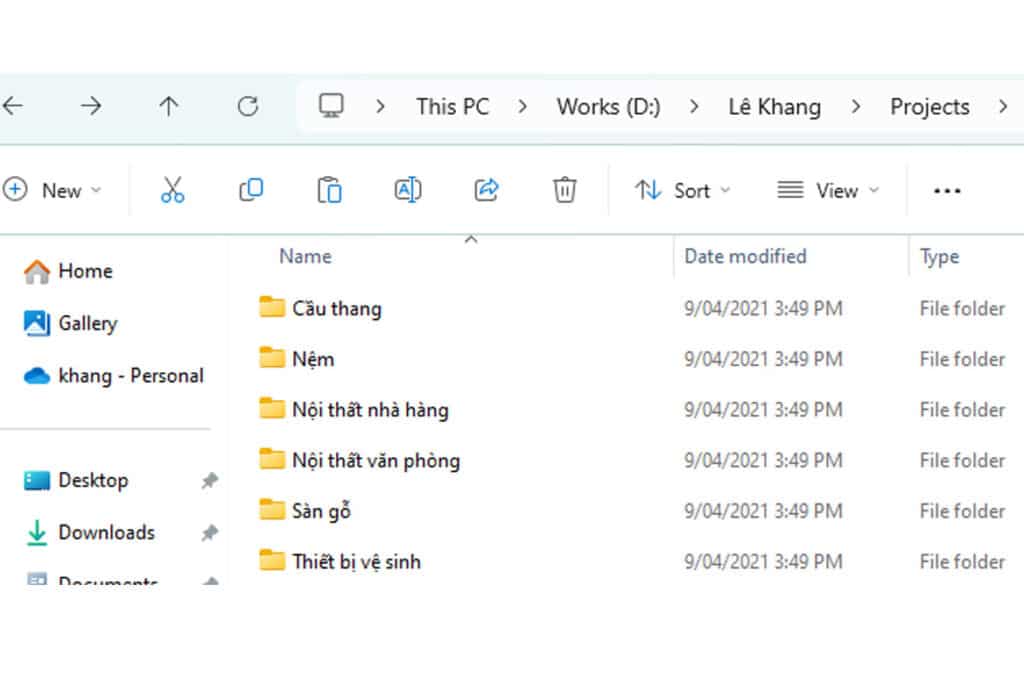Viewport: 1024px width, 683px height.
Task: Sort by the Name column header
Action: click(x=305, y=256)
